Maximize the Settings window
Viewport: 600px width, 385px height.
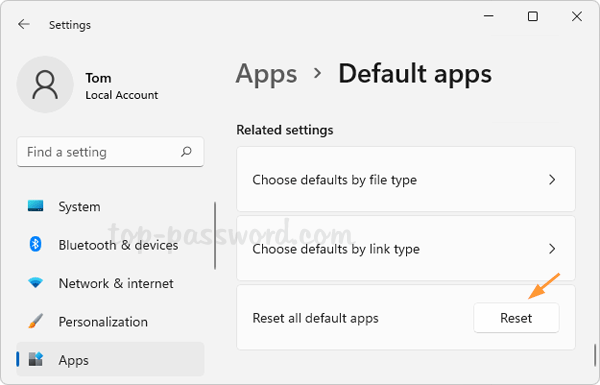click(533, 16)
